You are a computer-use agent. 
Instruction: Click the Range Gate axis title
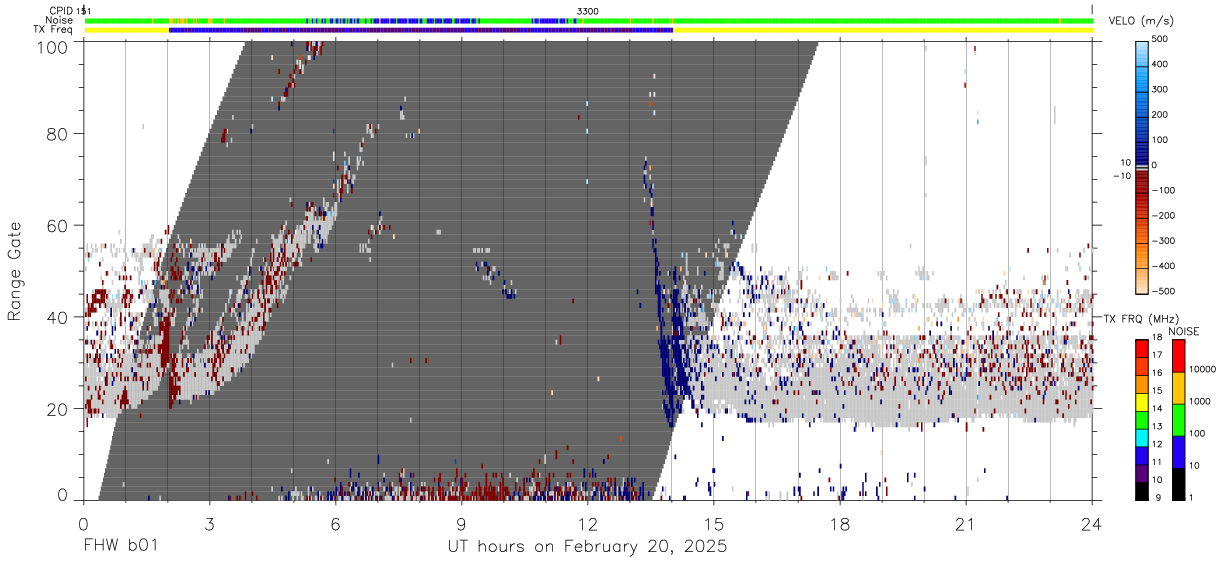14,271
